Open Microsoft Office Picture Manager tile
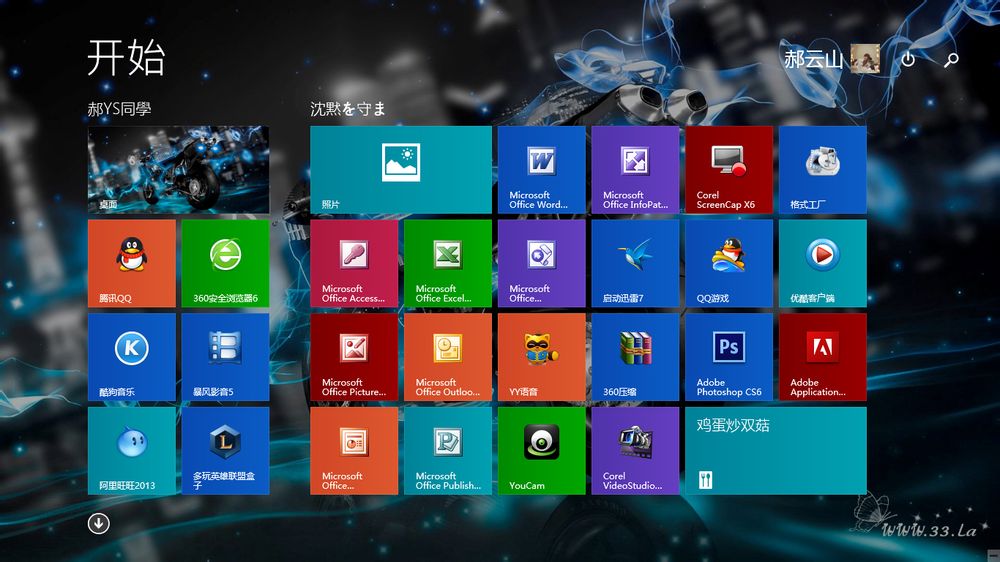1000x562 pixels. click(x=354, y=357)
